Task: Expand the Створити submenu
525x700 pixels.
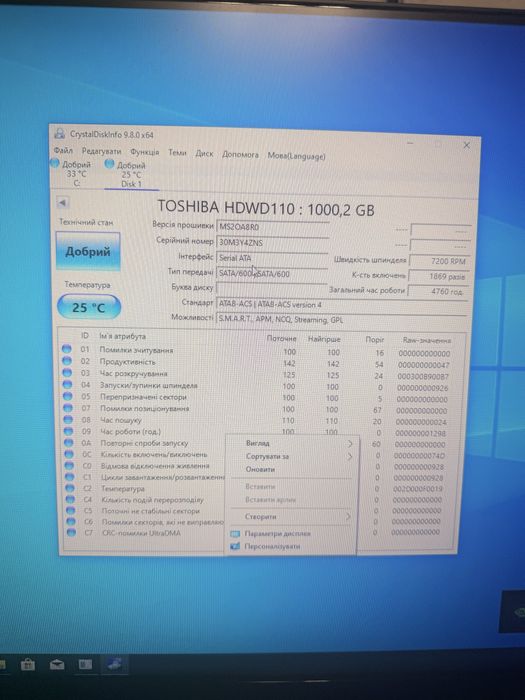Action: pyautogui.click(x=291, y=517)
